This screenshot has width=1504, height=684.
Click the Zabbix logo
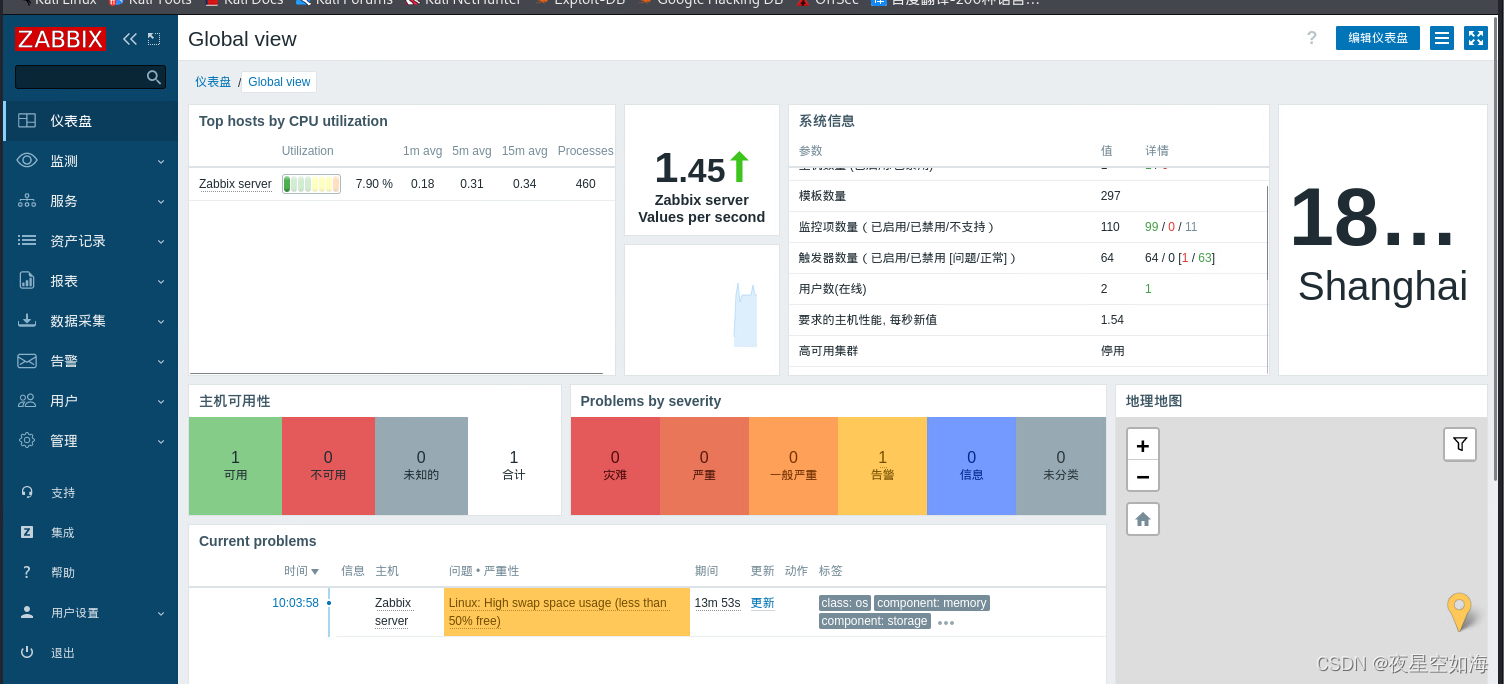tap(60, 39)
